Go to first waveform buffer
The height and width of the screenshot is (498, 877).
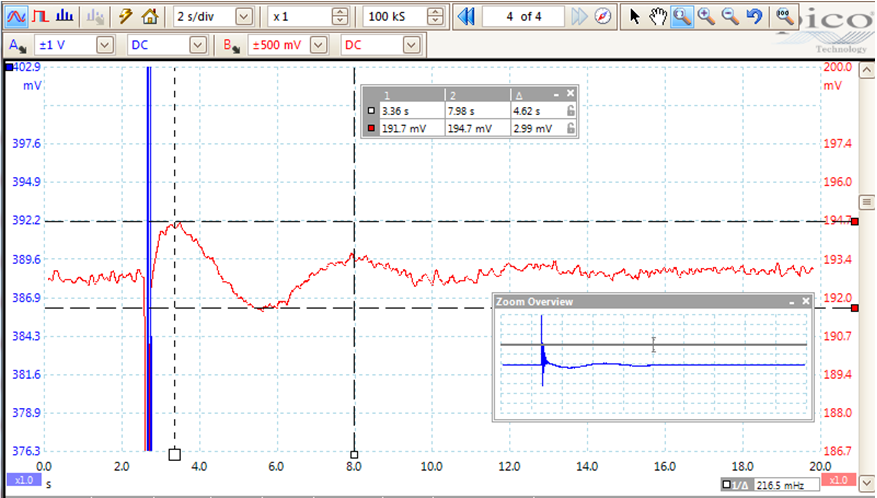click(x=466, y=16)
